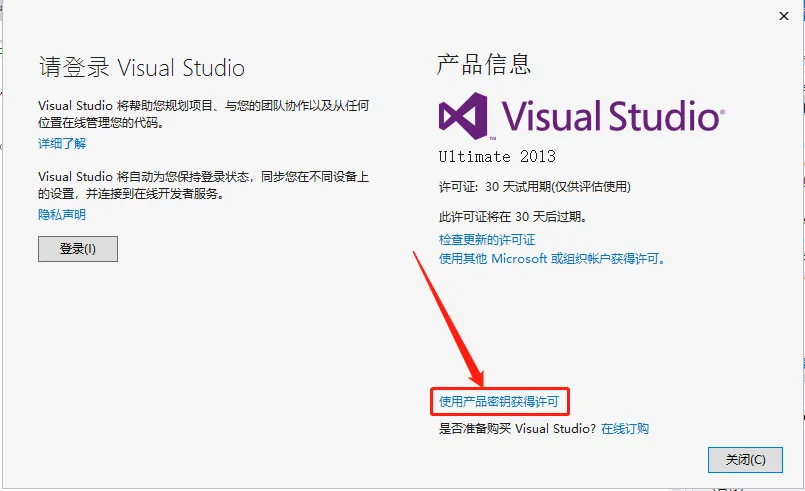Click the 许可证: 30 天试用期 text
The height and width of the screenshot is (491, 805).
pos(534,186)
